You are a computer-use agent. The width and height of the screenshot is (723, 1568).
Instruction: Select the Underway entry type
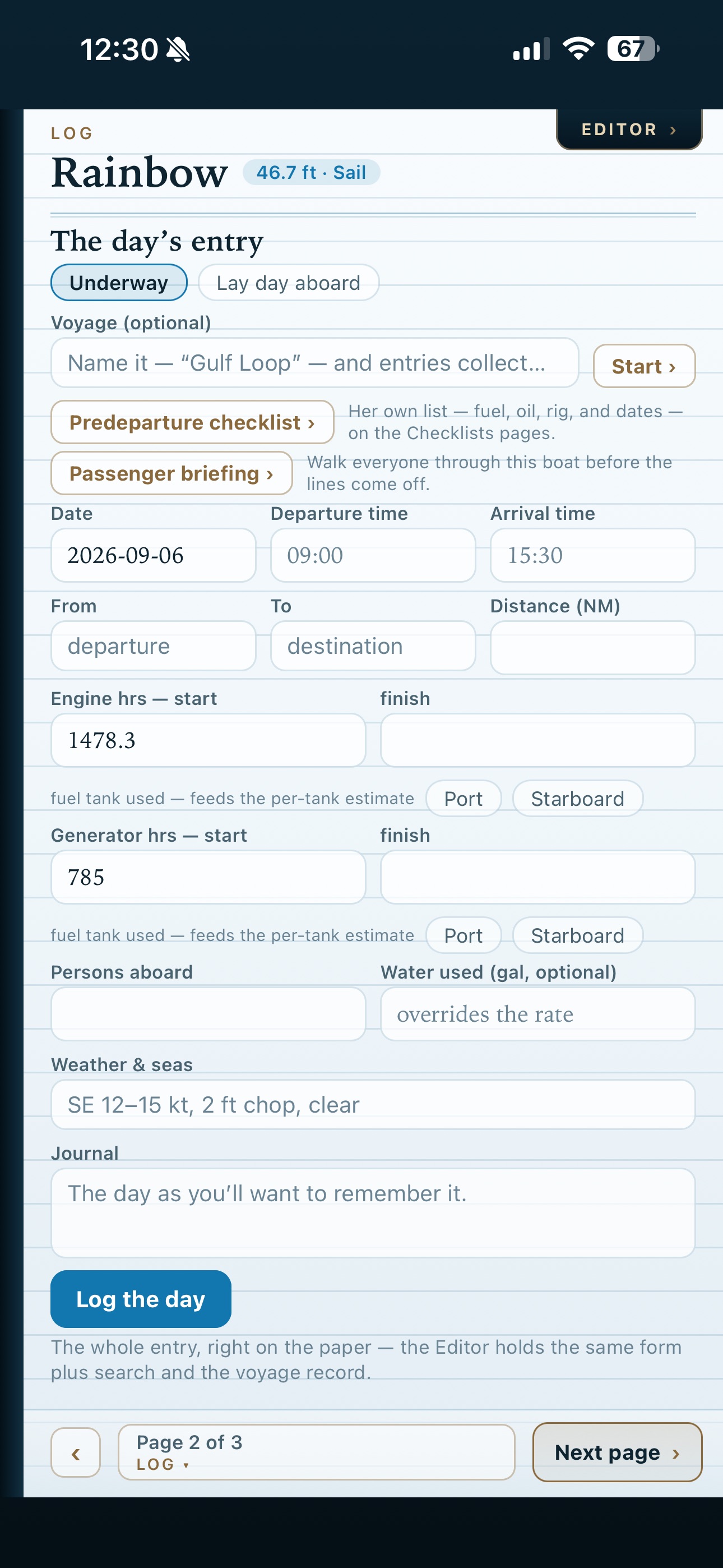[x=119, y=283]
